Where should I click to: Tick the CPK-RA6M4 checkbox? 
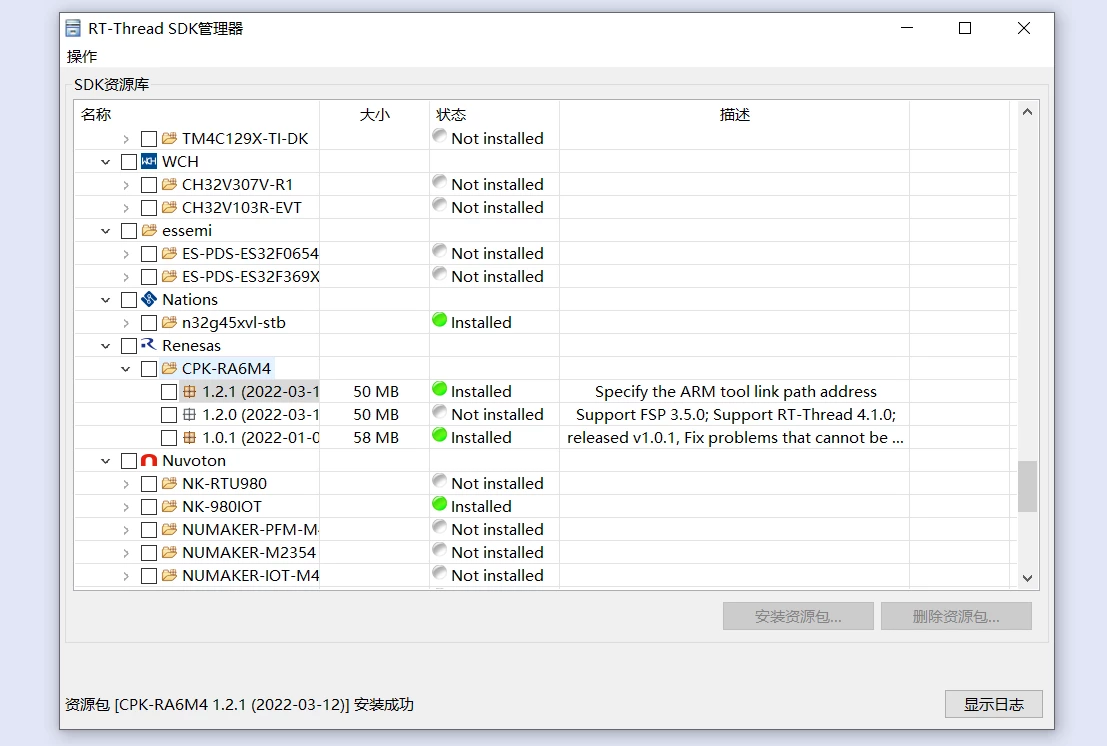click(149, 368)
